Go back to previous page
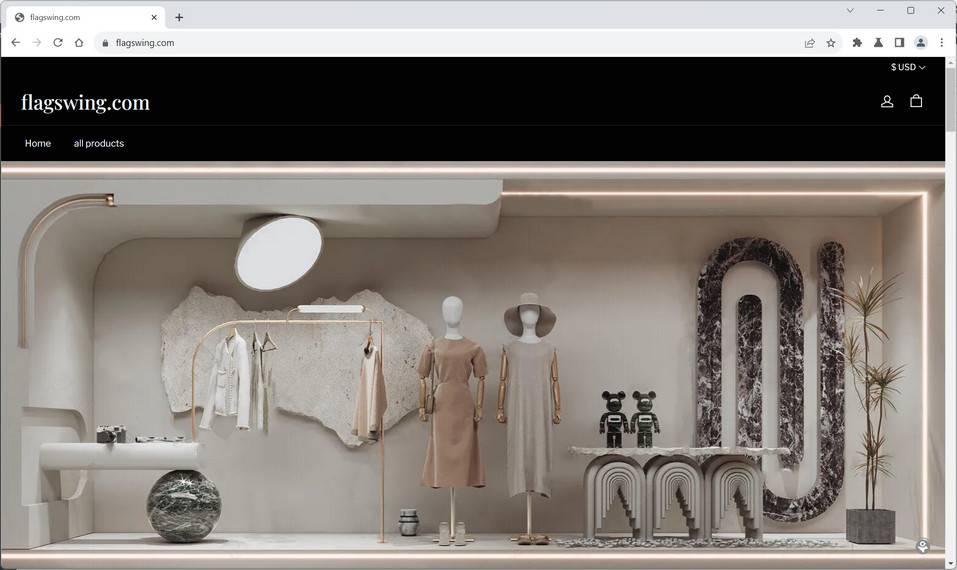957x570 pixels. coord(16,43)
